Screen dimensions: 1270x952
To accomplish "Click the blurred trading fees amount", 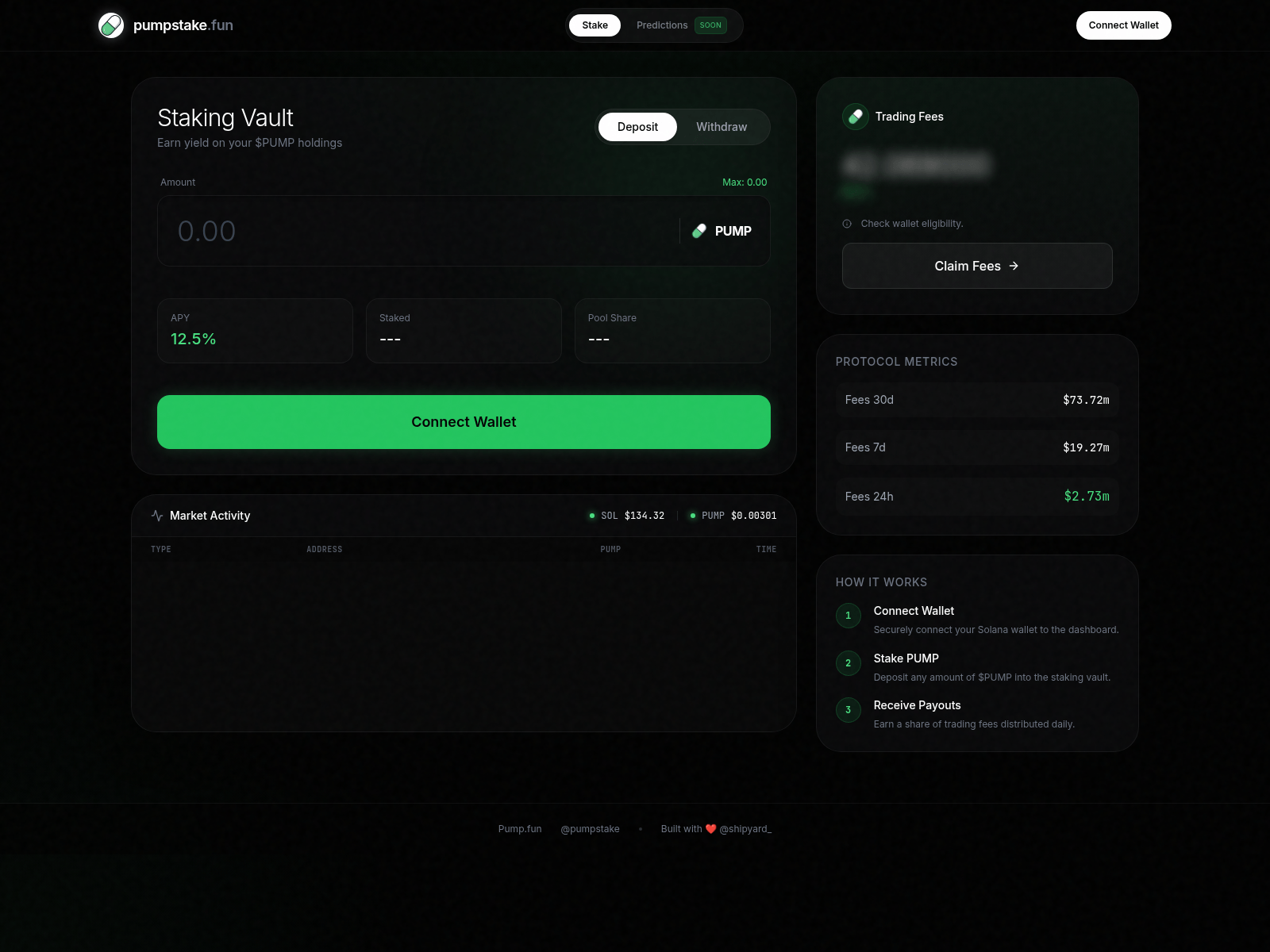I will coord(916,165).
